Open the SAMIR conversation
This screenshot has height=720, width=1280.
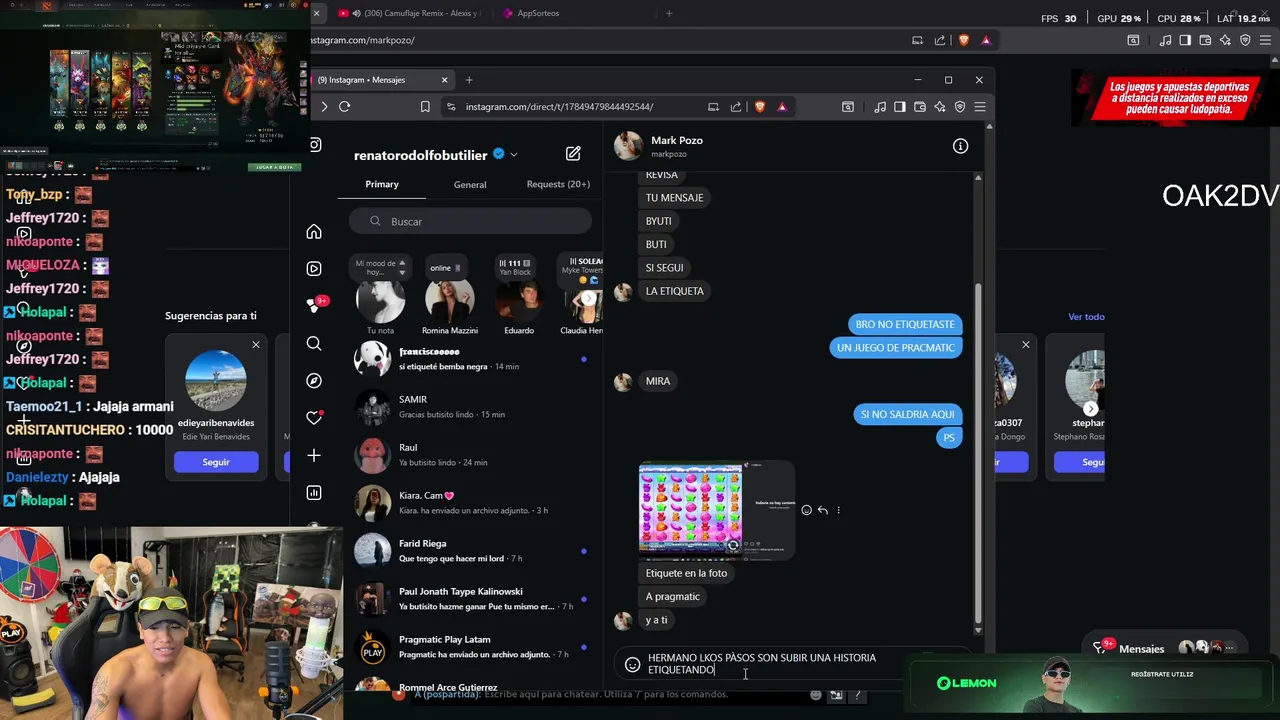470,407
